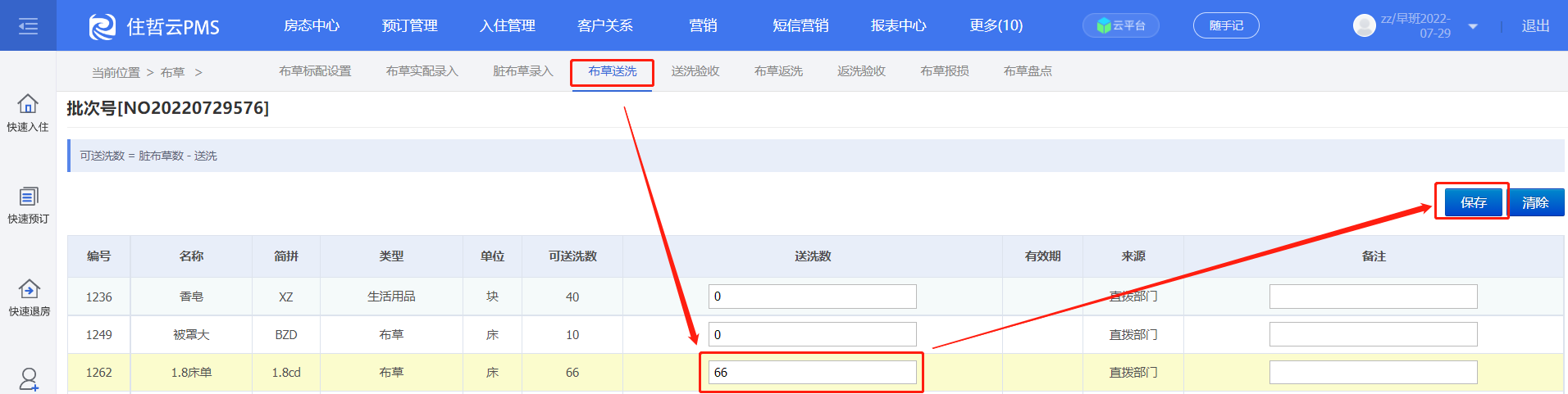Click the 1.8cd abbreviation cell
Screen dimensions: 1568x394
tap(286, 373)
